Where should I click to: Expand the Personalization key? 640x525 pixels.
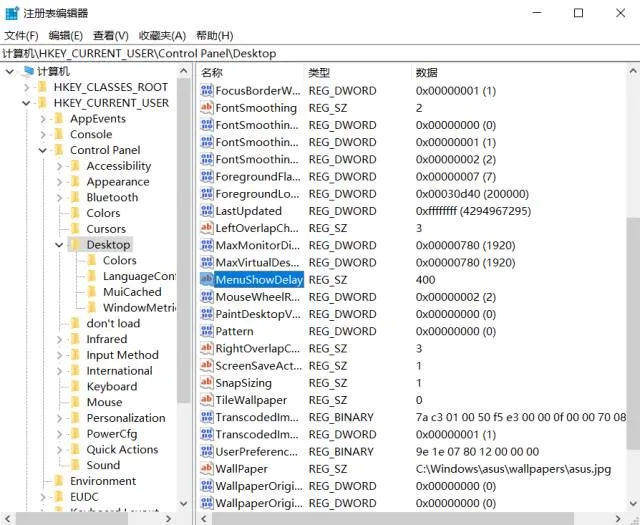pyautogui.click(x=60, y=418)
